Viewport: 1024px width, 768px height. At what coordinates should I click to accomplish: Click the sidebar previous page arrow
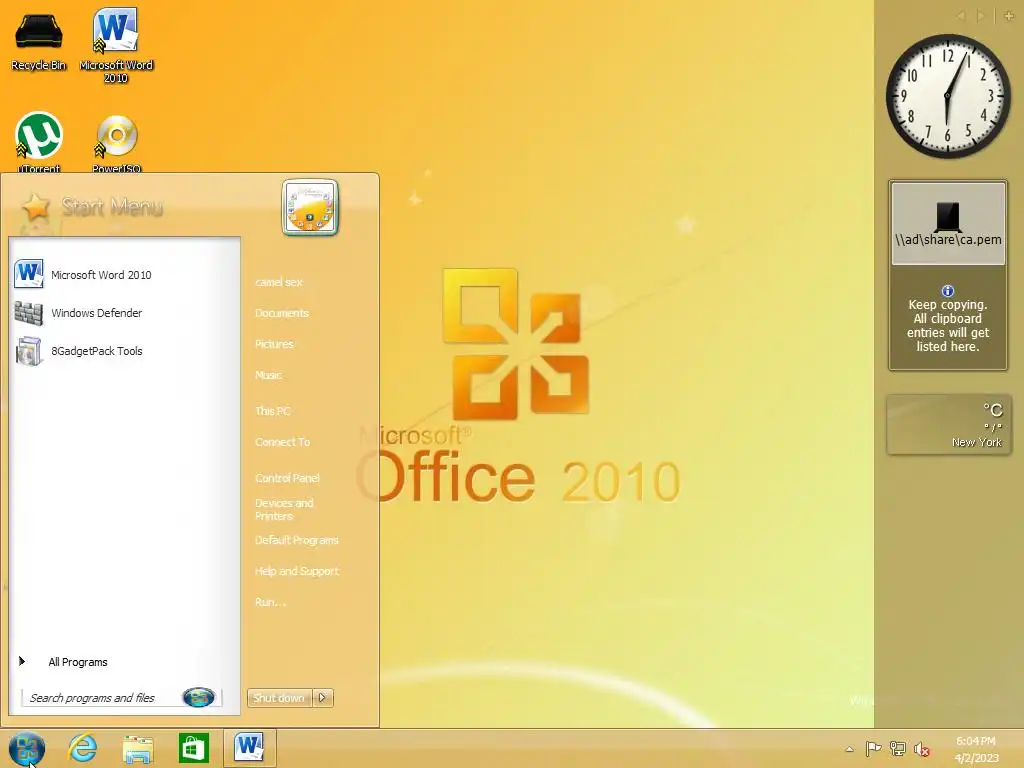pos(961,16)
